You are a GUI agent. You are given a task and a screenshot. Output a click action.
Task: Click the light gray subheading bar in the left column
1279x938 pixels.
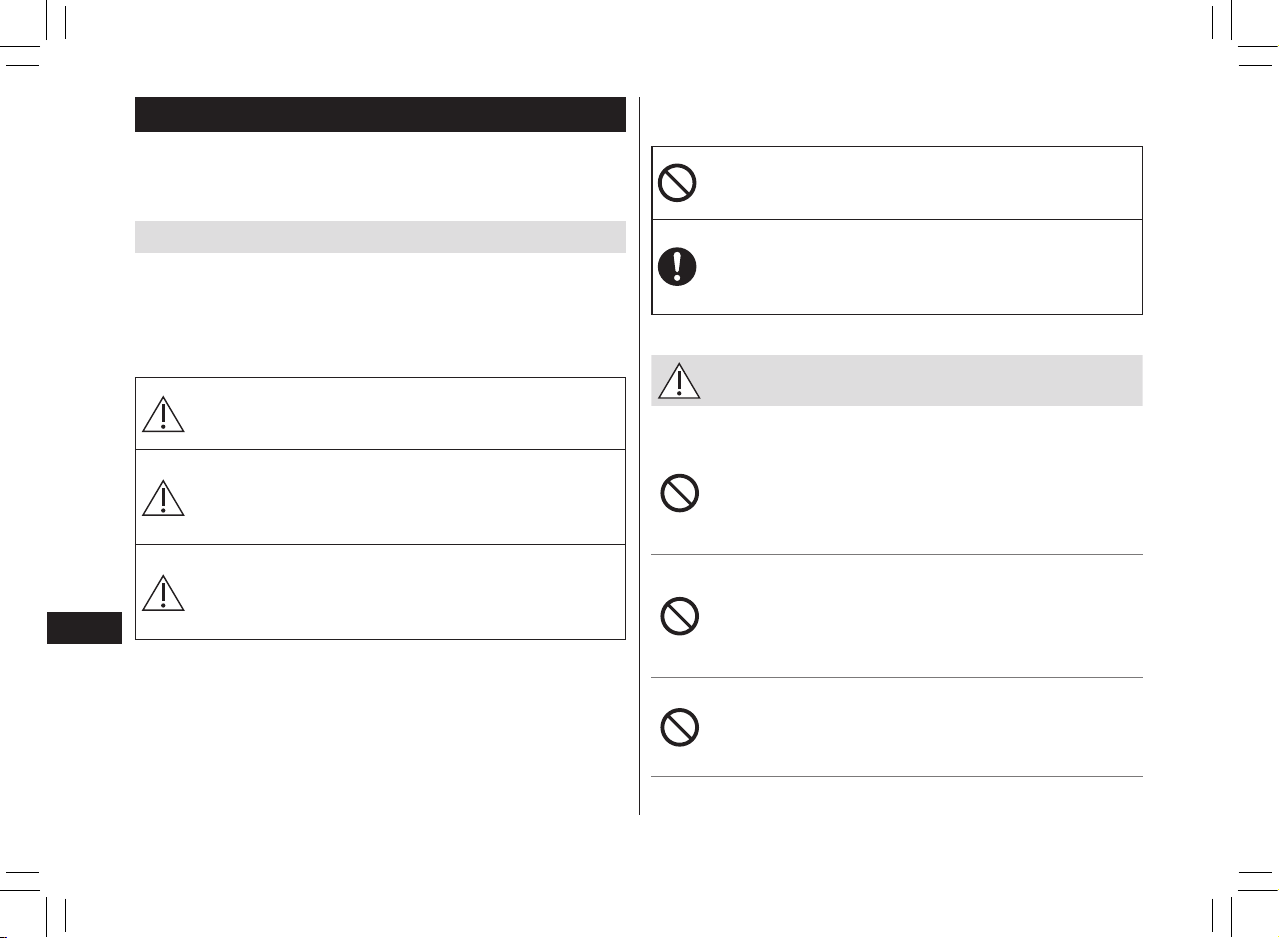pyautogui.click(x=380, y=237)
